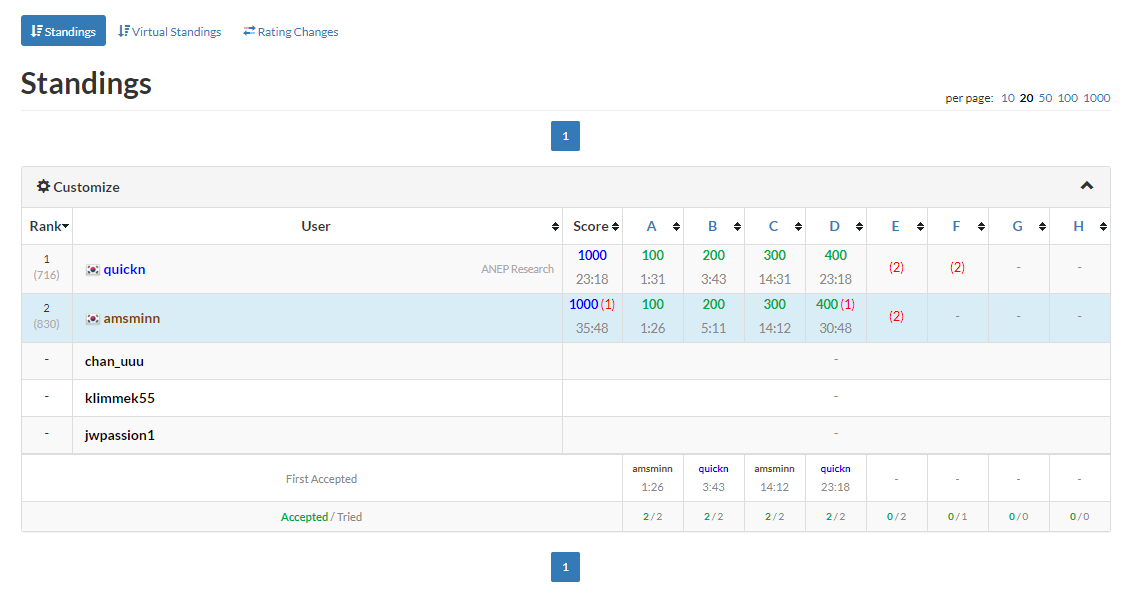The height and width of the screenshot is (604, 1142).
Task: Click the First Accepted row label
Action: click(x=321, y=479)
